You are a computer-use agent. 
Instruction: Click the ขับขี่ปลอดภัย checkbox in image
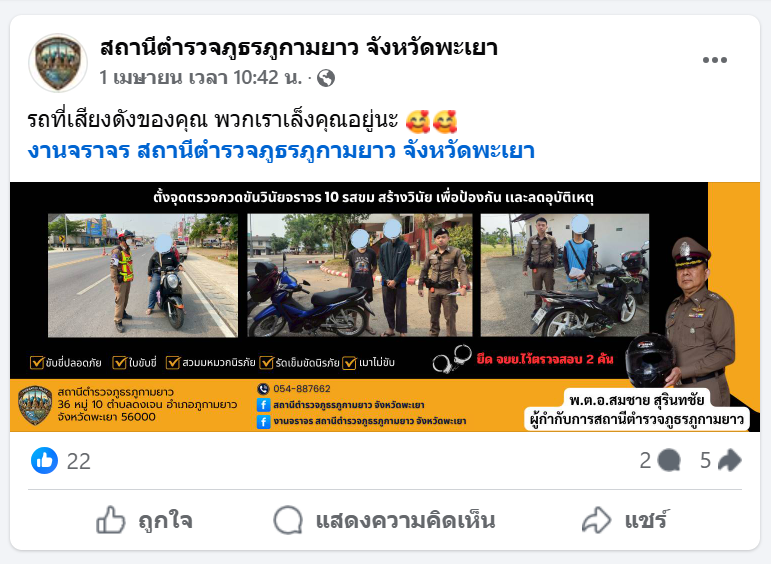37,362
